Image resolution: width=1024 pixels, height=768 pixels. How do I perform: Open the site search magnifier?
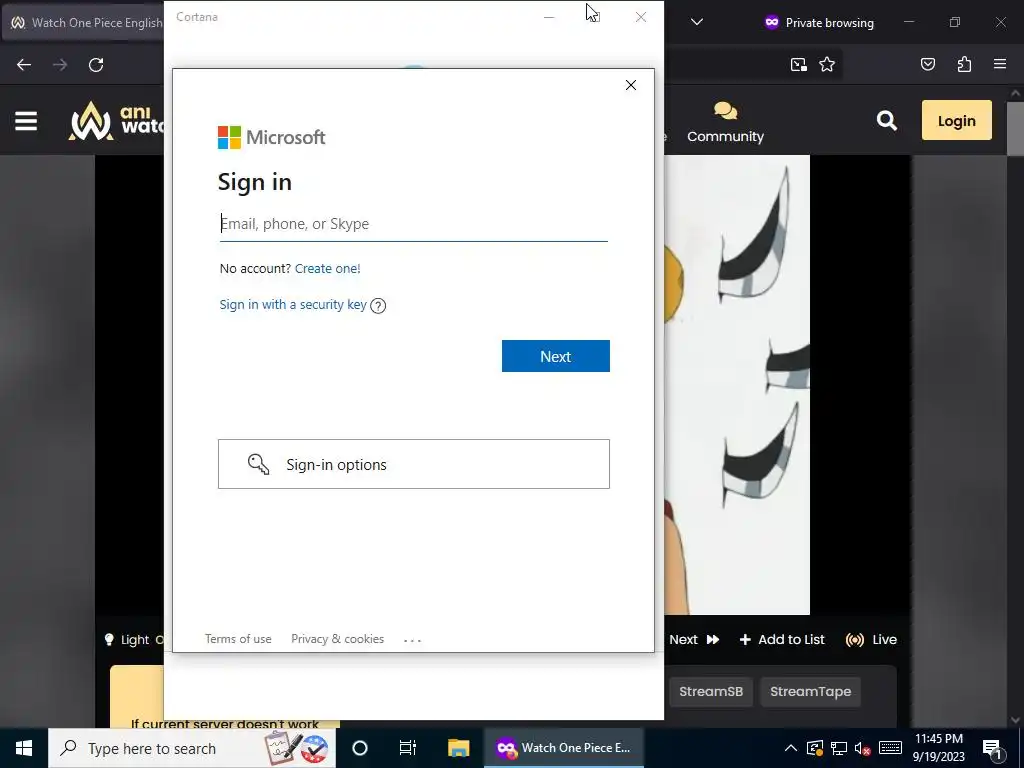[886, 120]
